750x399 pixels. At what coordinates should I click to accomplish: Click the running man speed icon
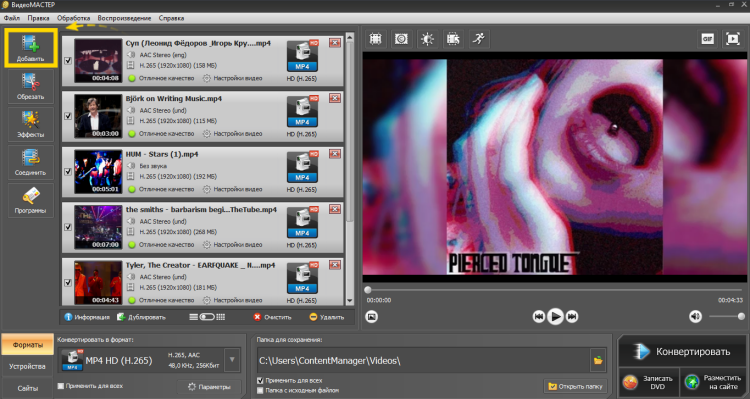pos(478,39)
